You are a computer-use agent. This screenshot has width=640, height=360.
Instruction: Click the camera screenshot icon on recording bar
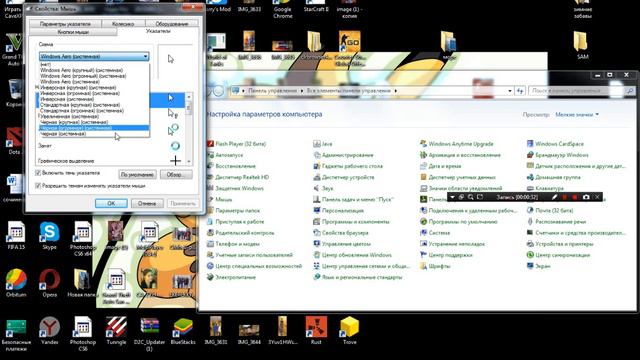point(586,197)
